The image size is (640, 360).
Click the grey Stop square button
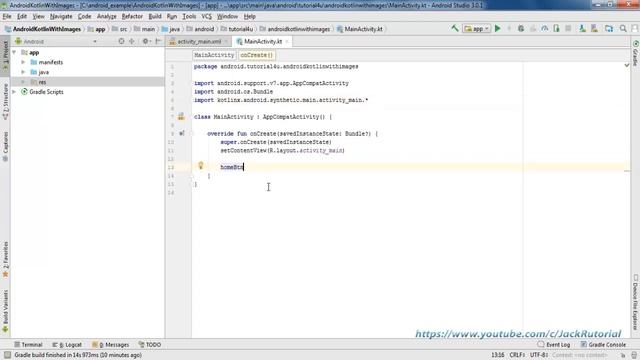coord(568,29)
